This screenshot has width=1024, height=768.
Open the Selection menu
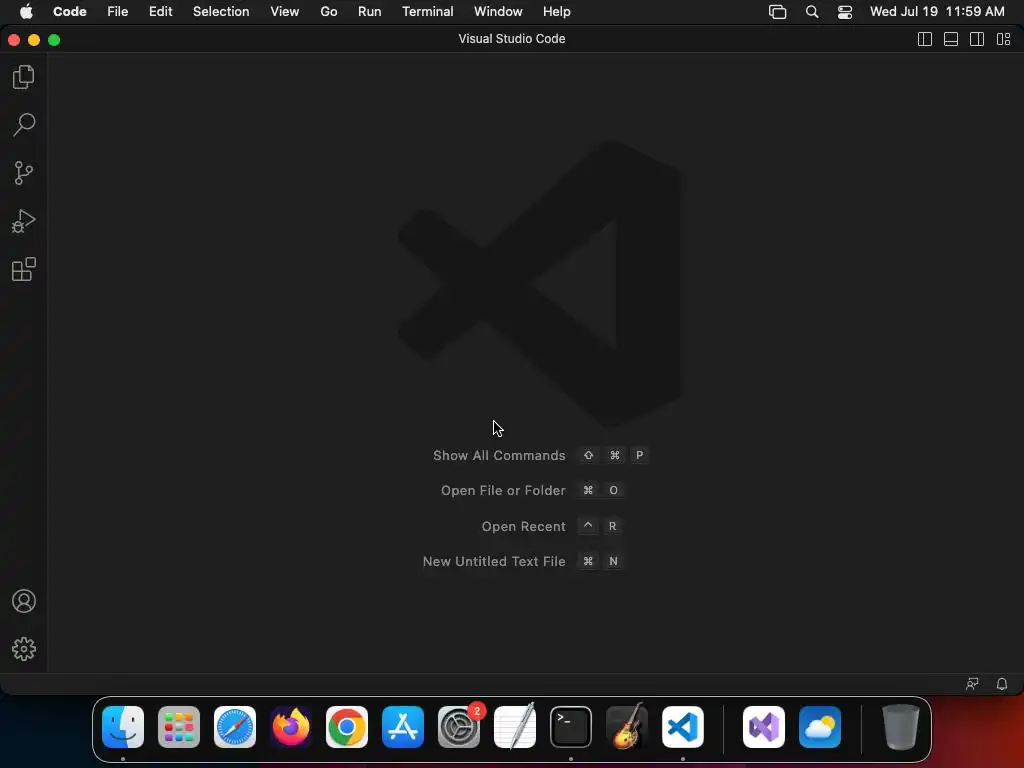click(221, 11)
